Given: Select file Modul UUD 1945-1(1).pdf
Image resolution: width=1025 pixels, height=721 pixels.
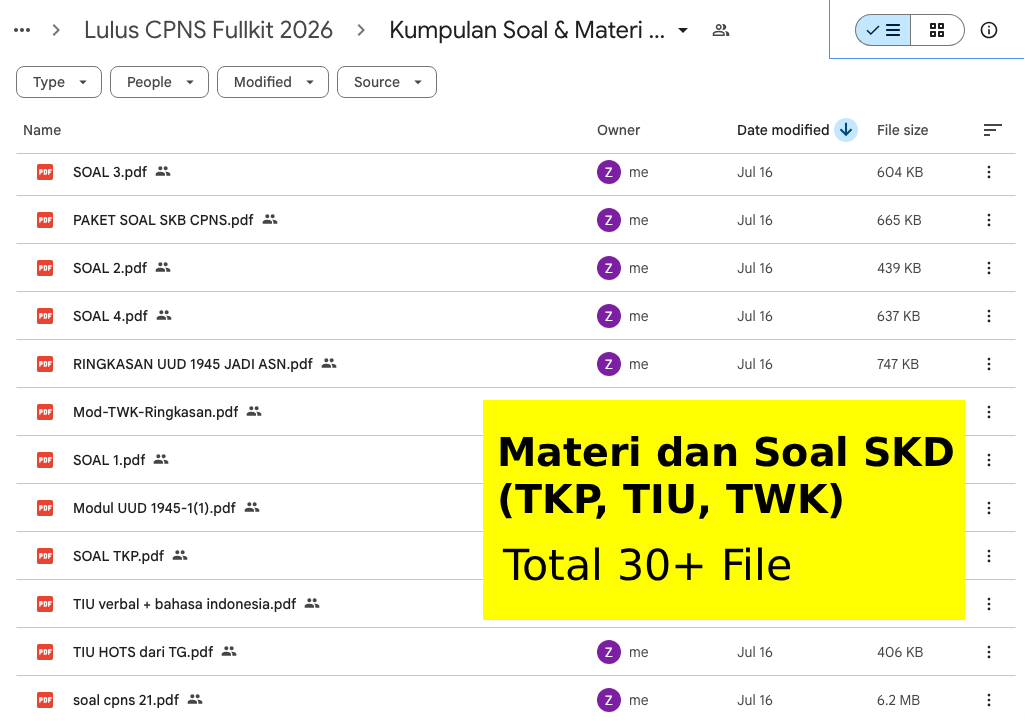Looking at the screenshot, I should click(x=154, y=508).
